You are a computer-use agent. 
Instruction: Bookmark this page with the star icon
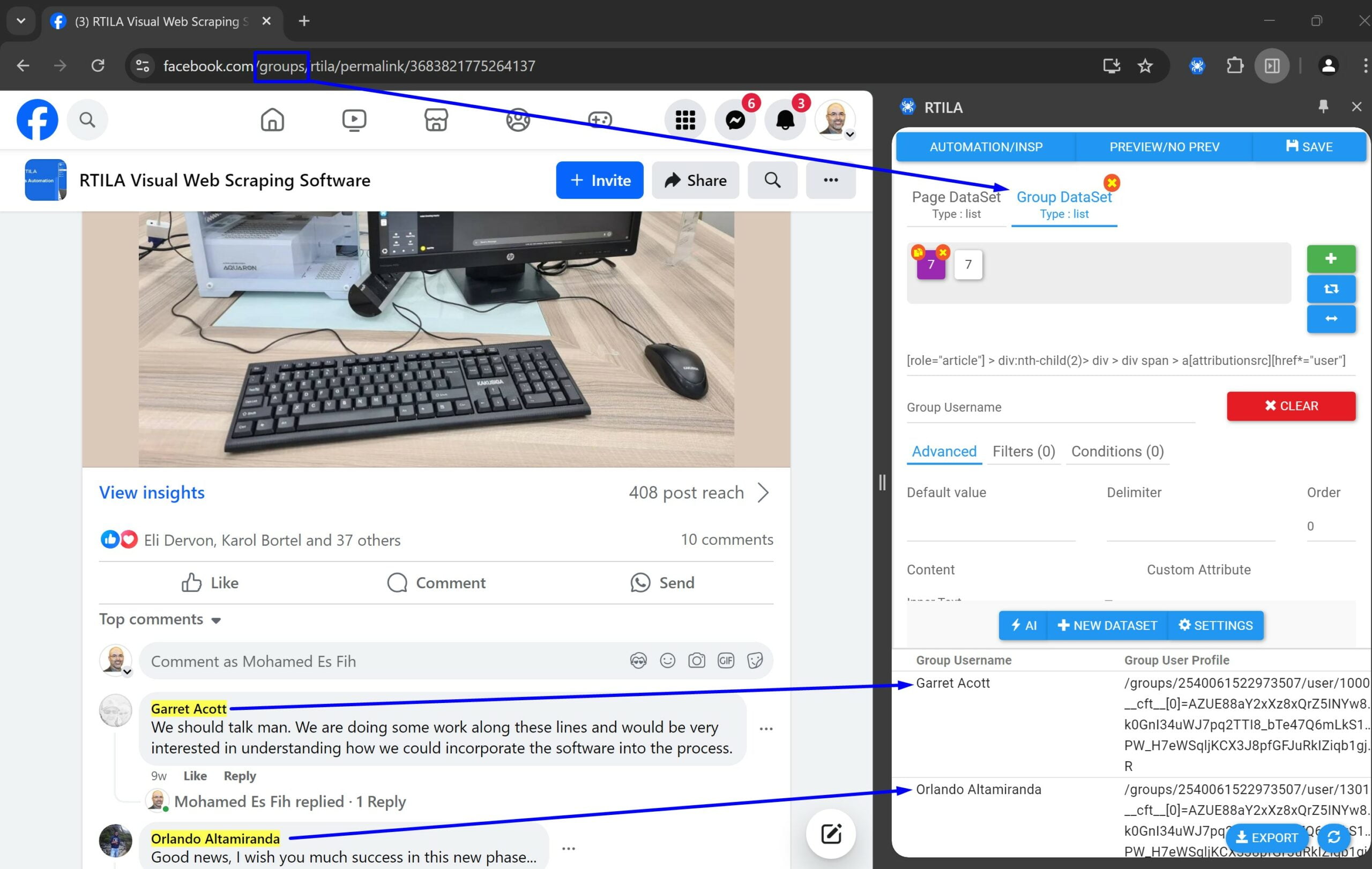[1145, 66]
